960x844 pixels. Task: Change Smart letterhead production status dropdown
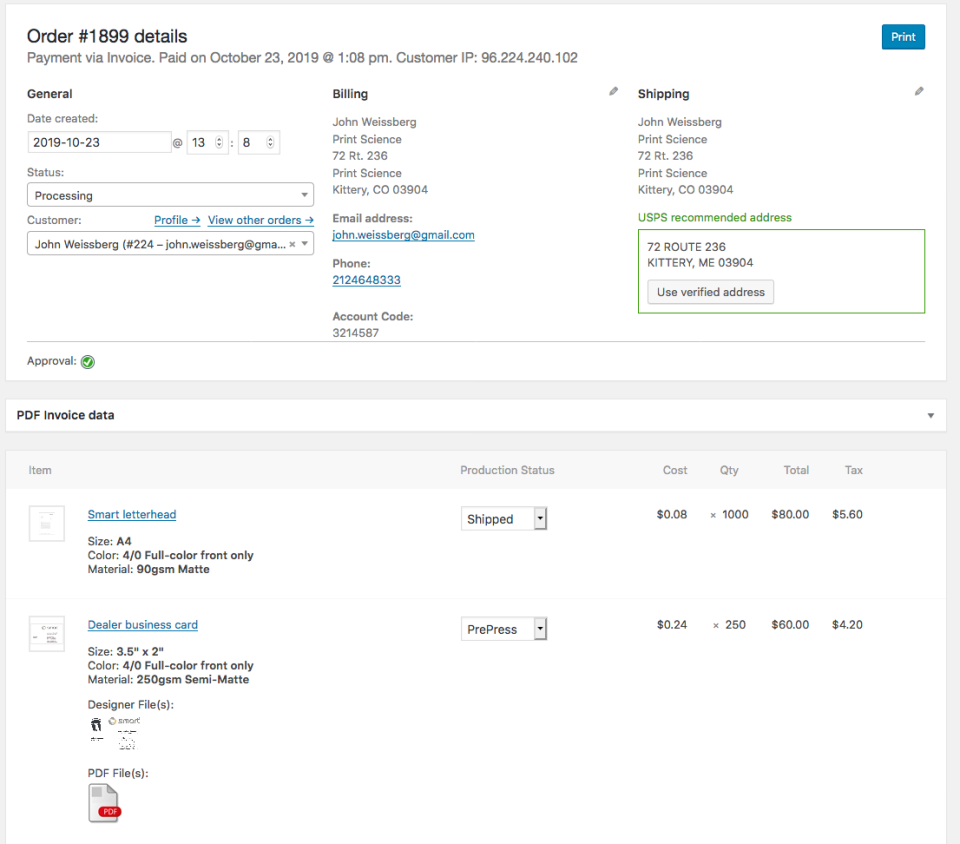coord(504,519)
